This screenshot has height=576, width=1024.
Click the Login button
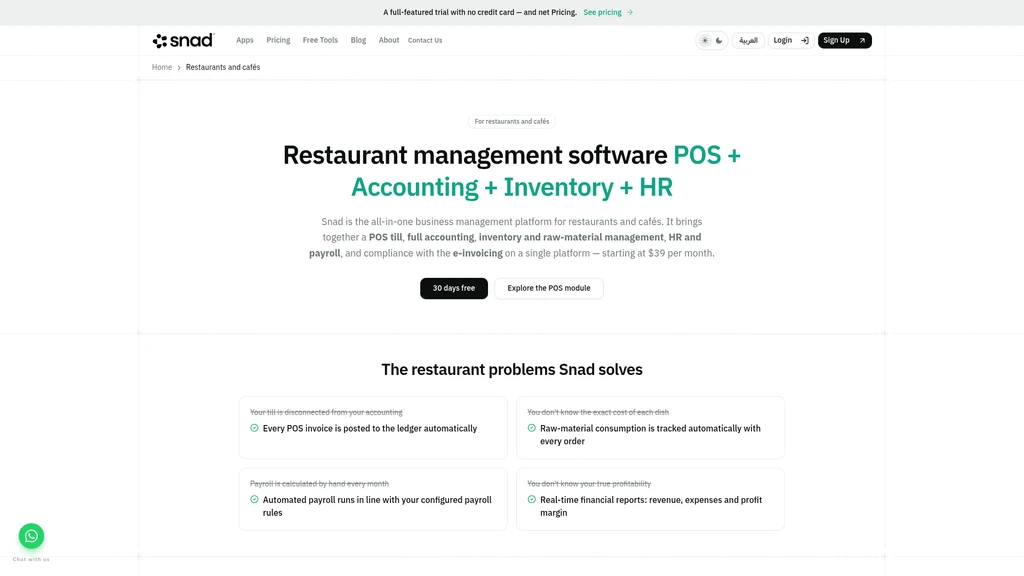(791, 40)
